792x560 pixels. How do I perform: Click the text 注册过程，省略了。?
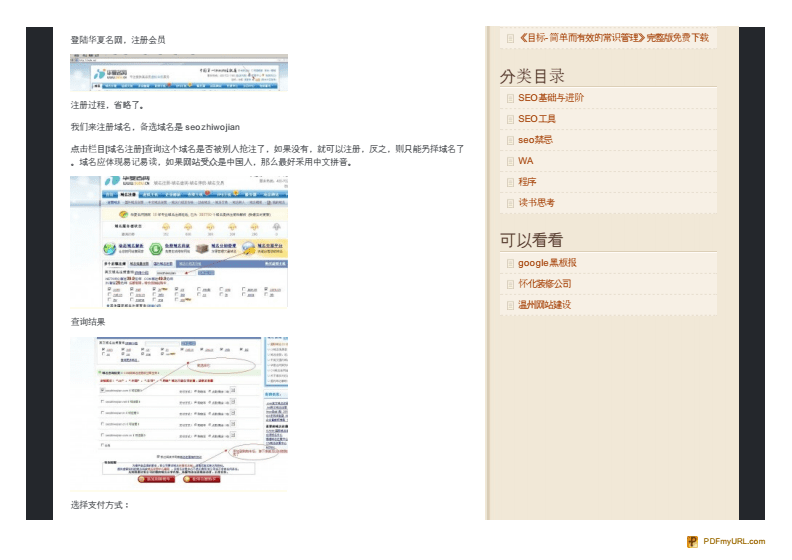pos(108,105)
